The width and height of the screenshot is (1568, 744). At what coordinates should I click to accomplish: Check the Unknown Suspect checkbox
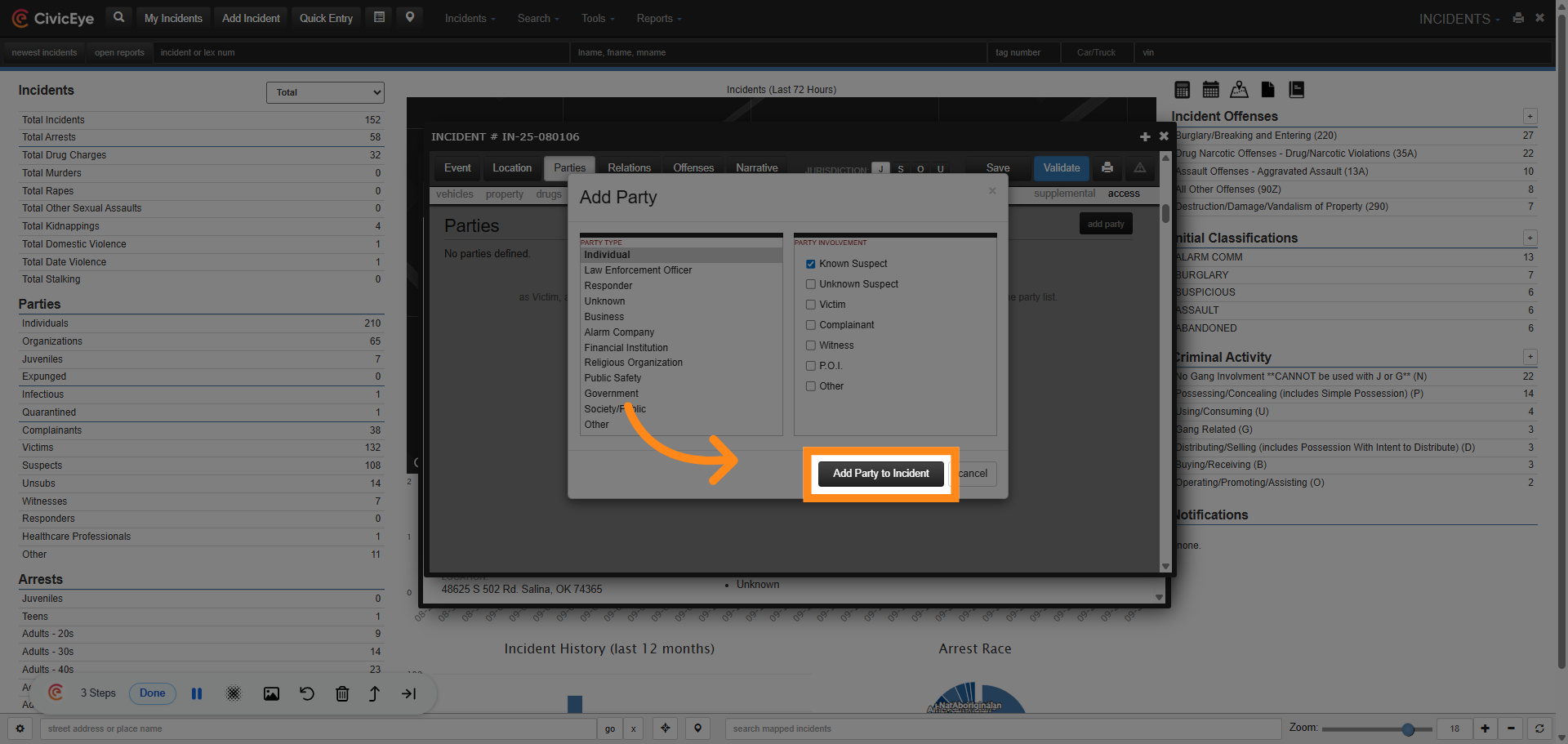(x=811, y=284)
